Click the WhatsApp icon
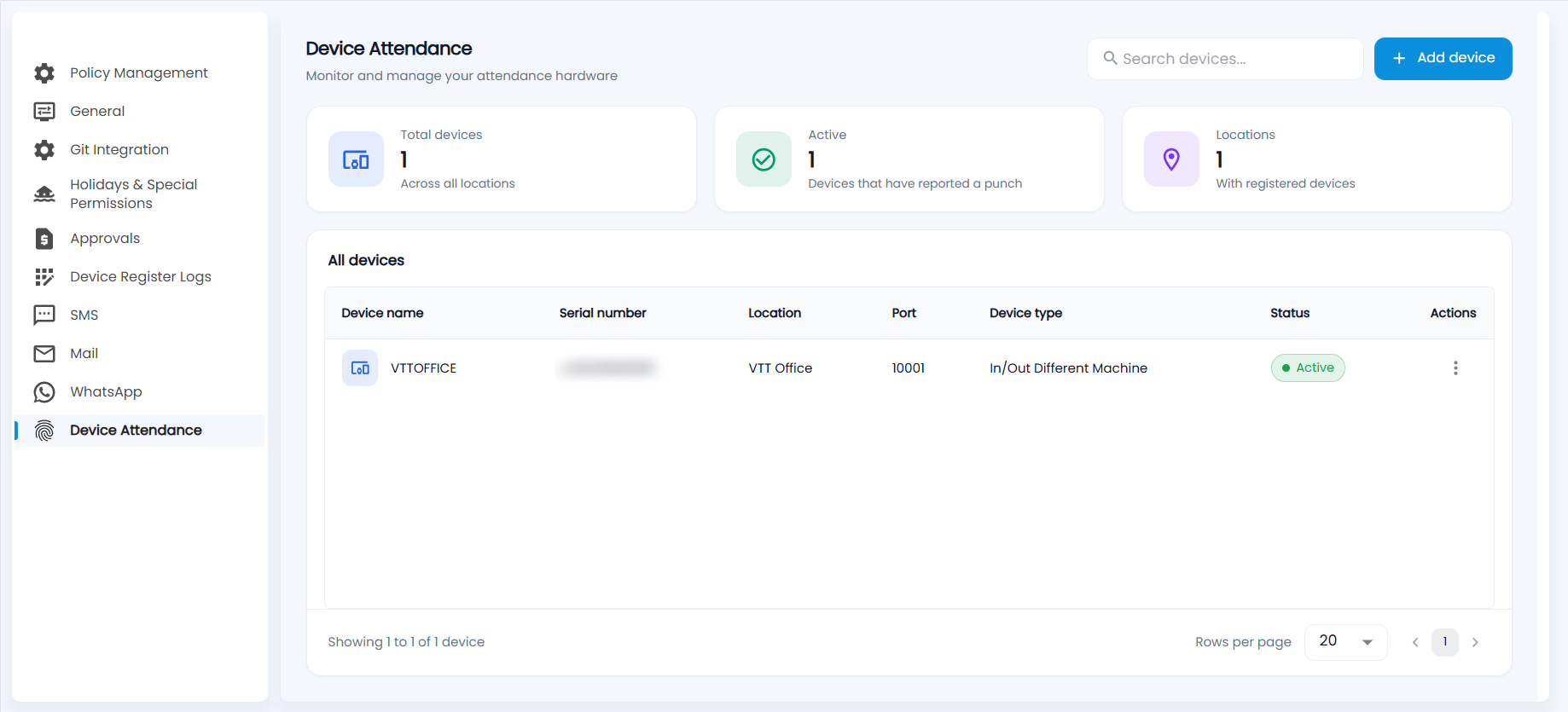Screen dimensions: 1568x712 (44, 392)
